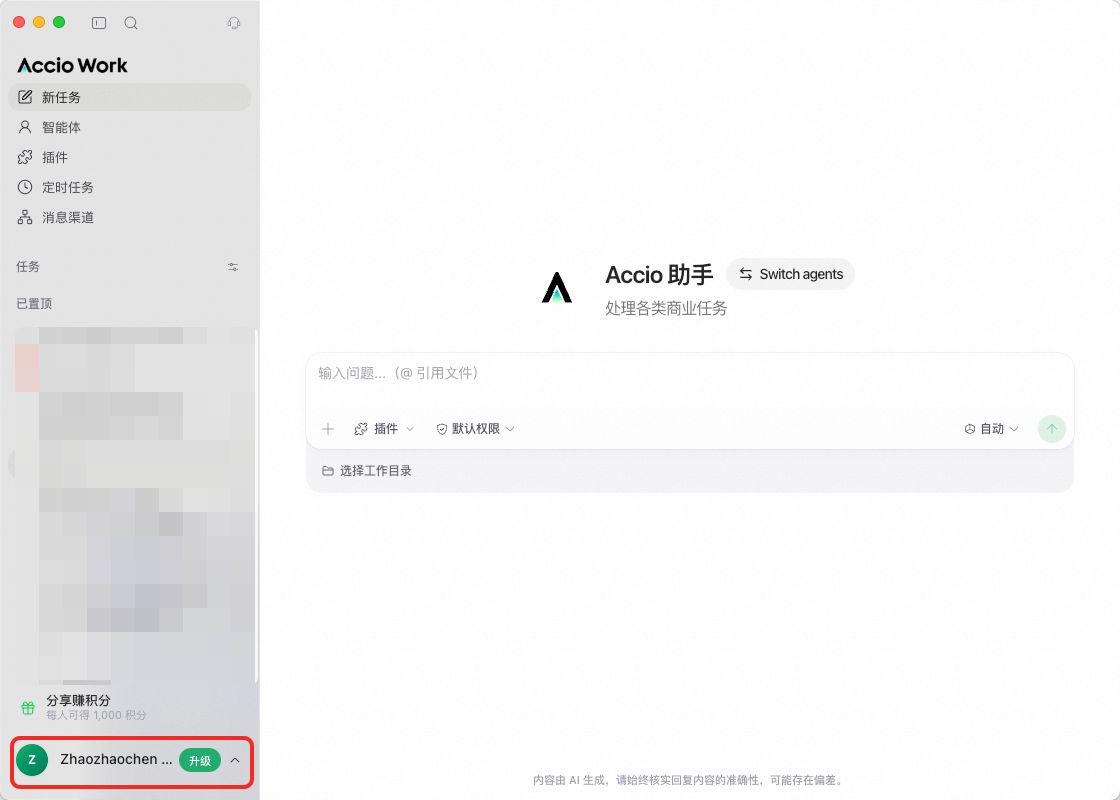Screen dimensions: 1120x800
Task: Click the 已置顶 pinned heading
Action: click(34, 304)
